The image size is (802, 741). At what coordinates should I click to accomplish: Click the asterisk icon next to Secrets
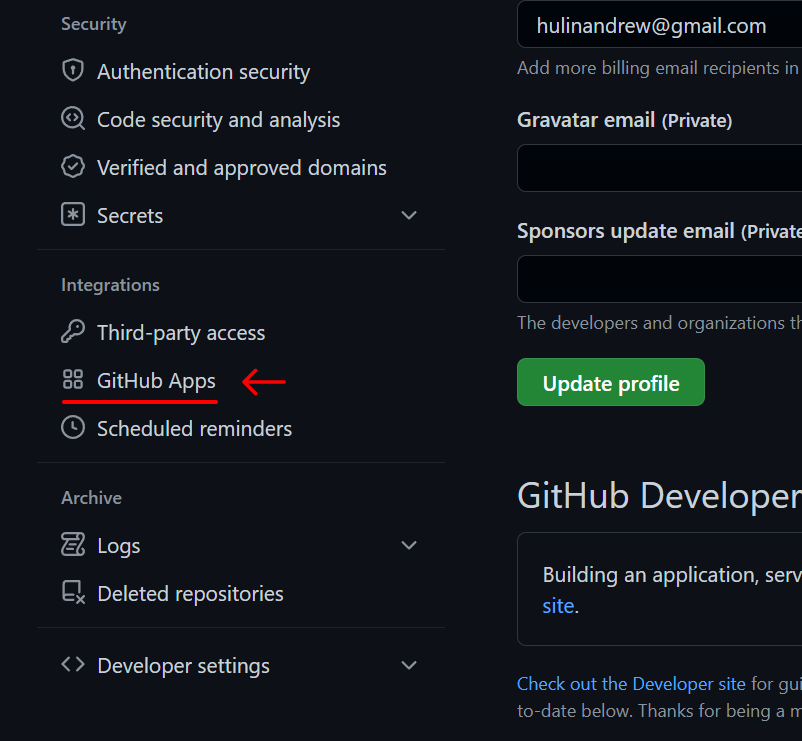(73, 215)
